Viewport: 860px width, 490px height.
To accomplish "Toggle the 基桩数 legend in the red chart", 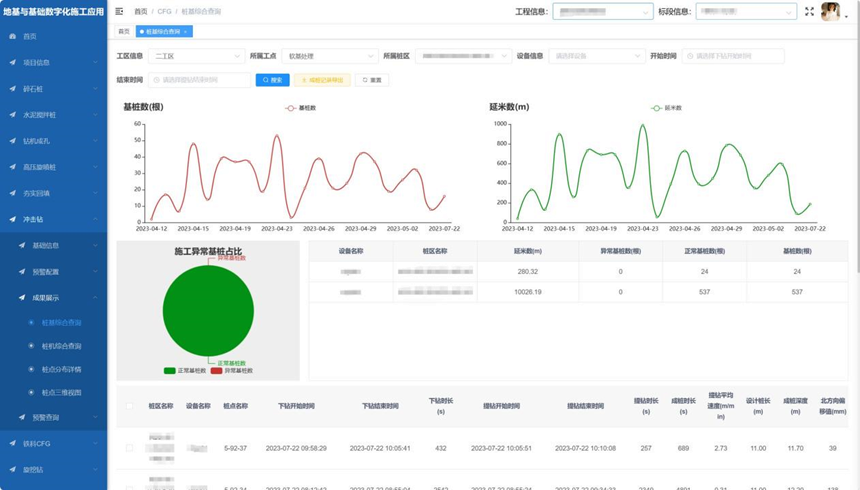I will pos(300,108).
